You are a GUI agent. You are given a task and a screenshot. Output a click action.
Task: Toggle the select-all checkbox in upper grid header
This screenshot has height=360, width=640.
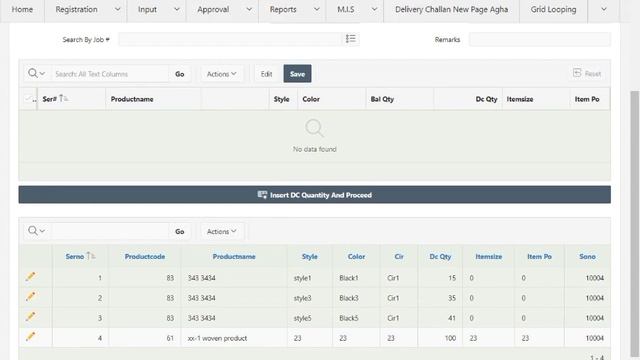[x=28, y=99]
